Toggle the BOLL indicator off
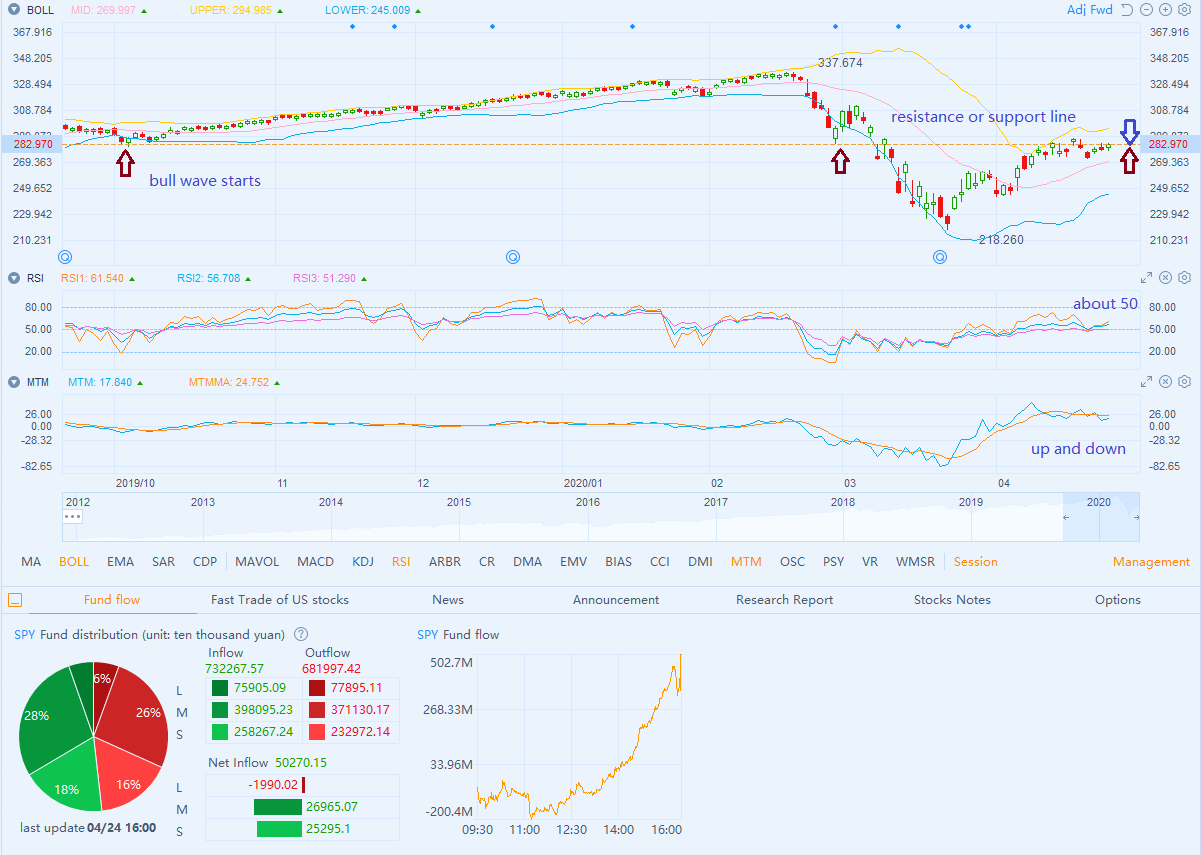This screenshot has width=1201, height=855. [74, 562]
